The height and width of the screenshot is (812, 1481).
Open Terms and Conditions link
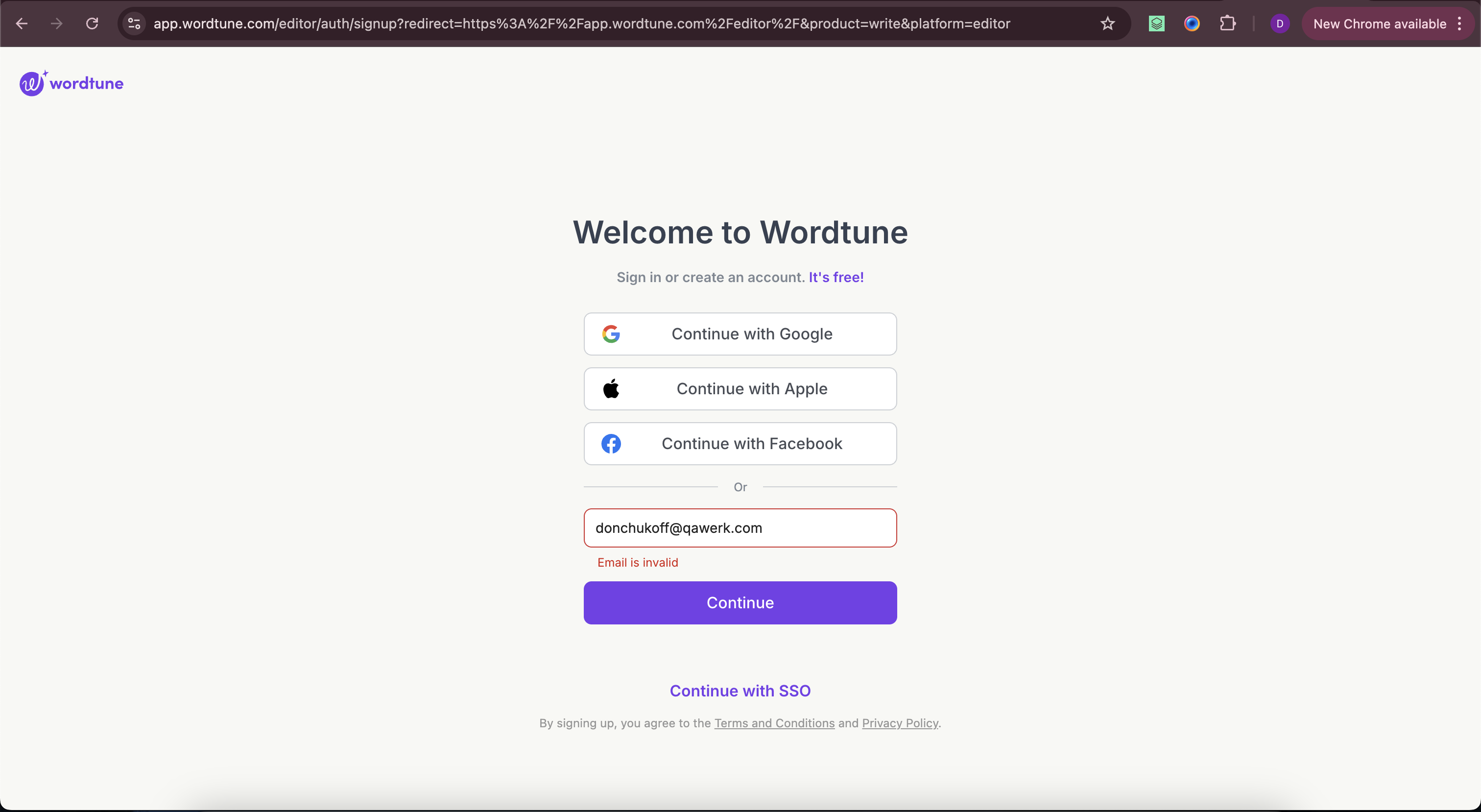click(774, 723)
